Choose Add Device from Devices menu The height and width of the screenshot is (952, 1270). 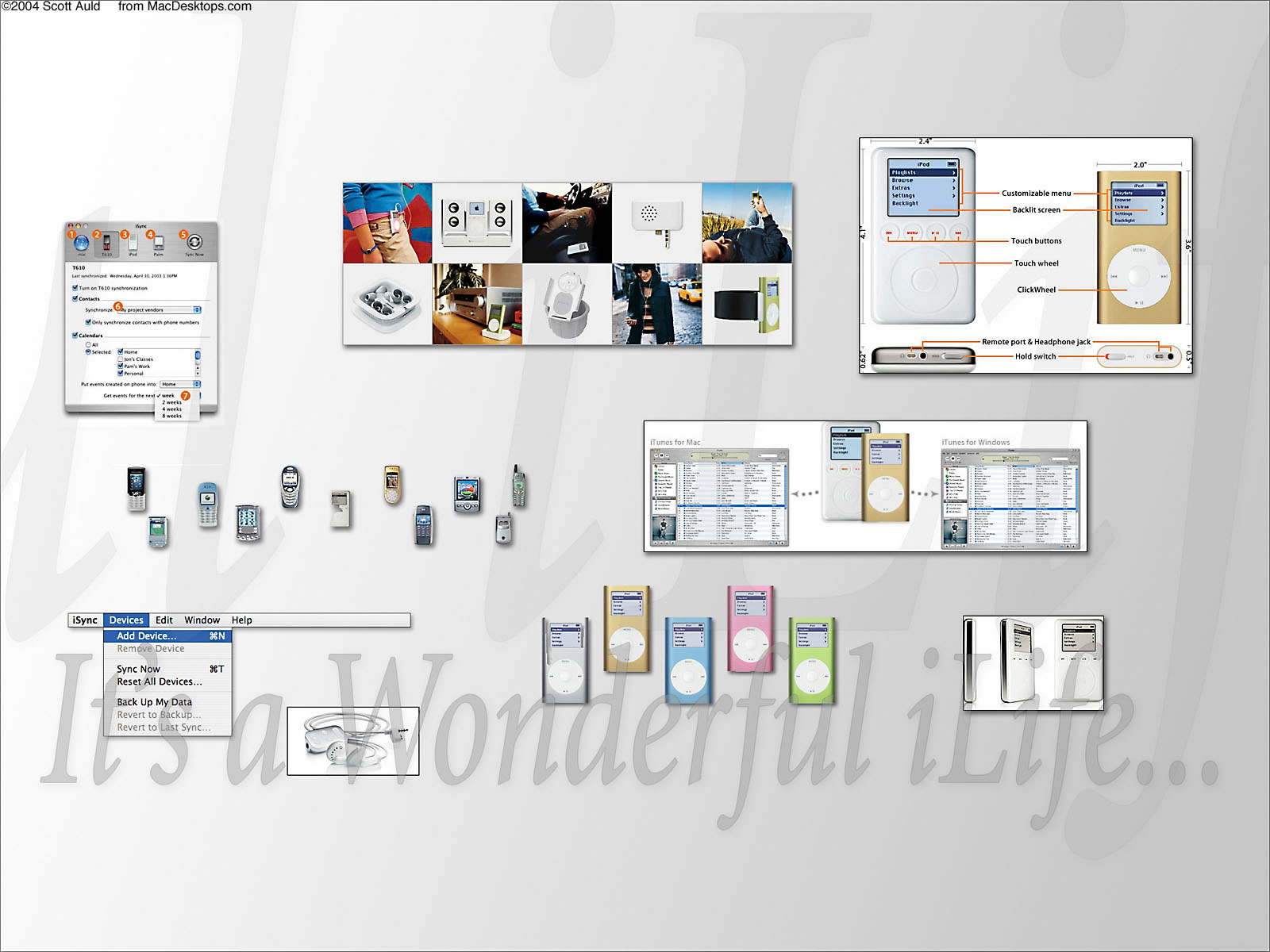167,635
